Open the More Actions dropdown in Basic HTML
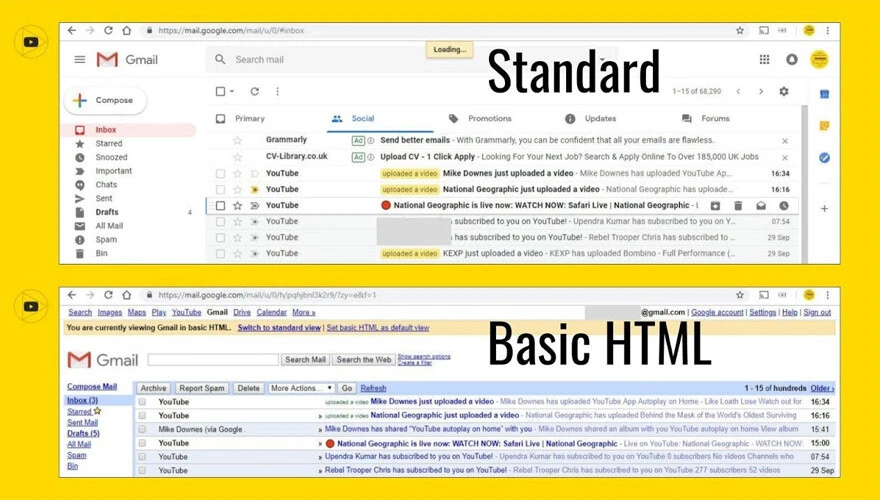880x500 pixels. point(301,388)
